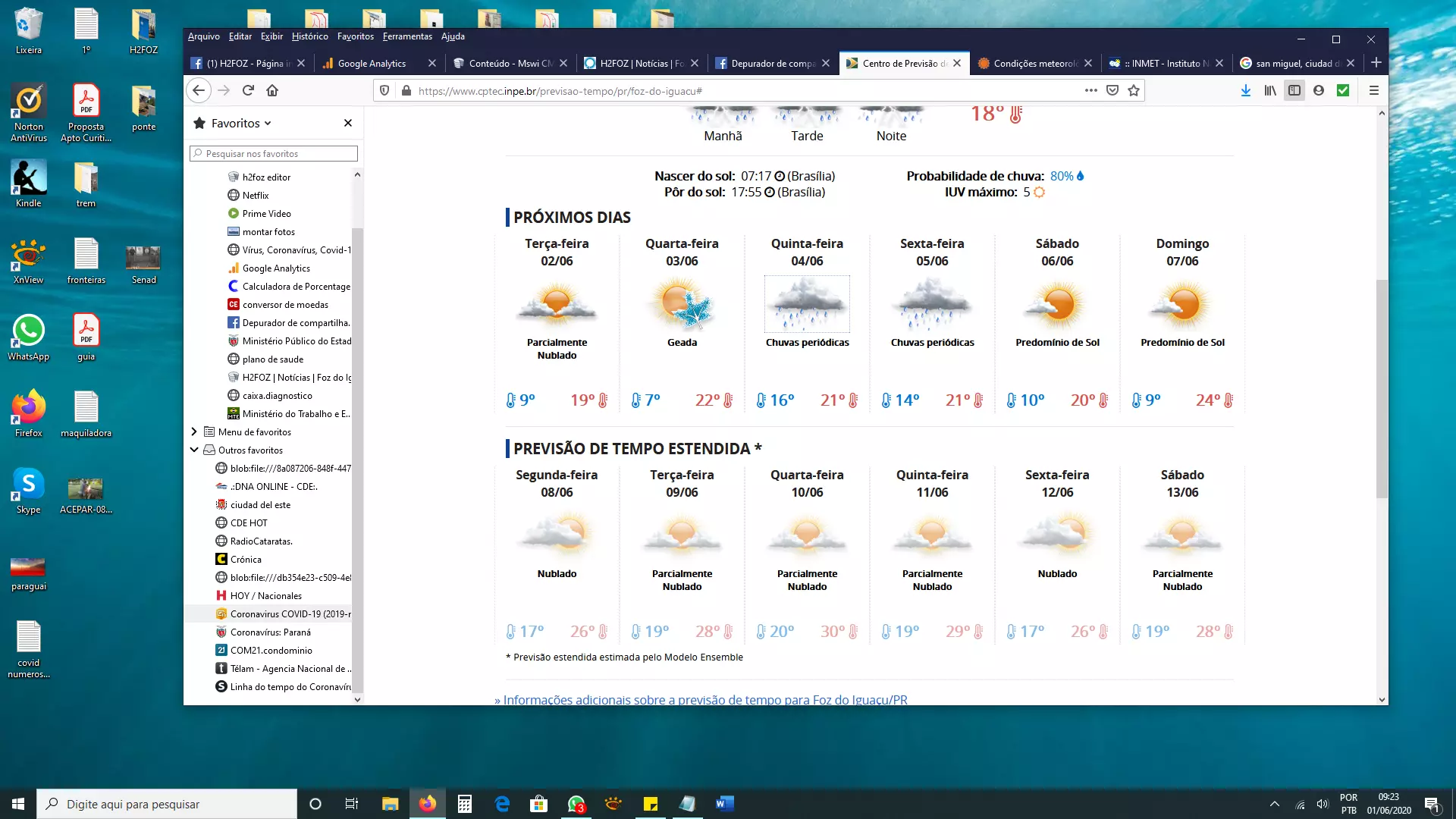This screenshot has height=819, width=1456.
Task: Click the Firefox reload page icon
Action: [248, 90]
